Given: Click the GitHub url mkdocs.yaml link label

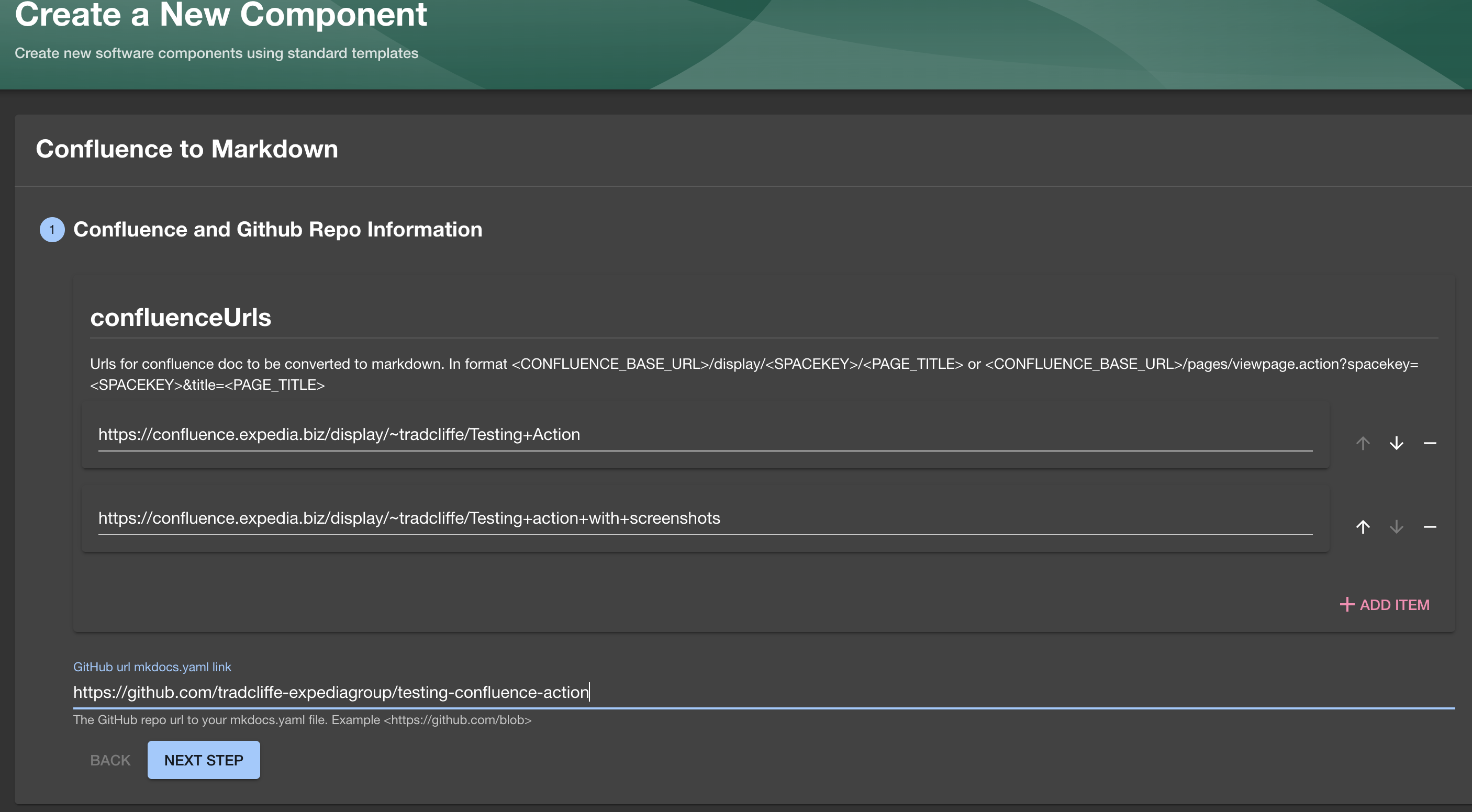Looking at the screenshot, I should (x=152, y=667).
